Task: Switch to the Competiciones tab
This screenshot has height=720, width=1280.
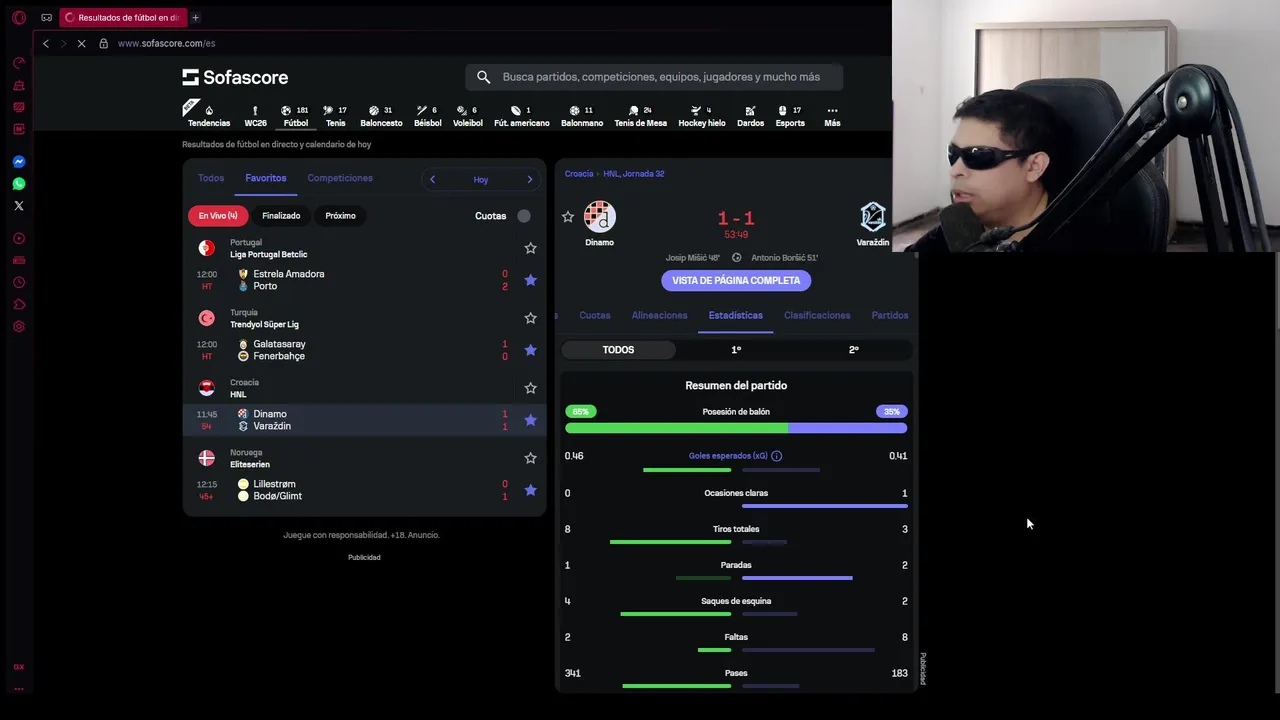Action: (x=340, y=178)
